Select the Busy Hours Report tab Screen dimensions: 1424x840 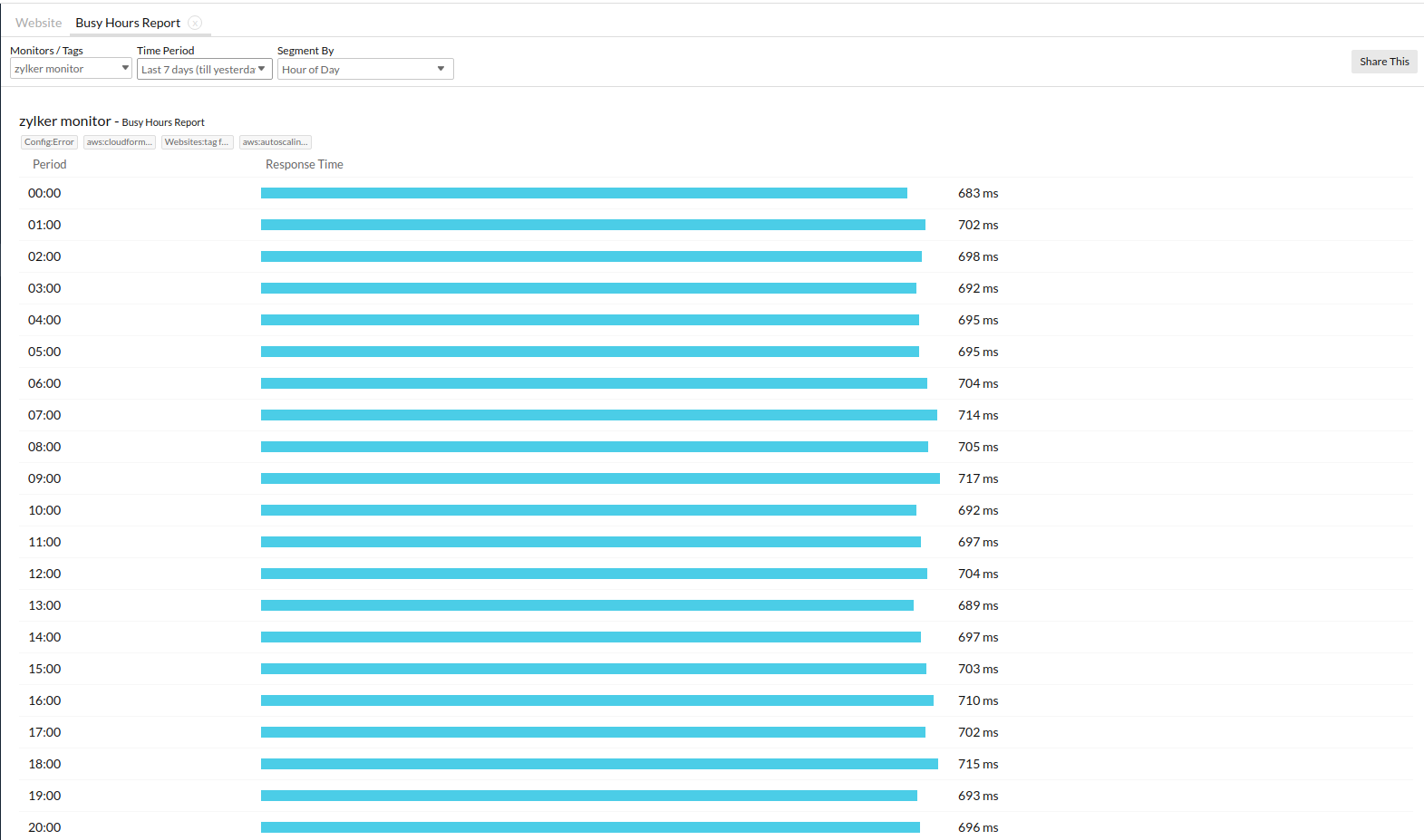pyautogui.click(x=128, y=23)
